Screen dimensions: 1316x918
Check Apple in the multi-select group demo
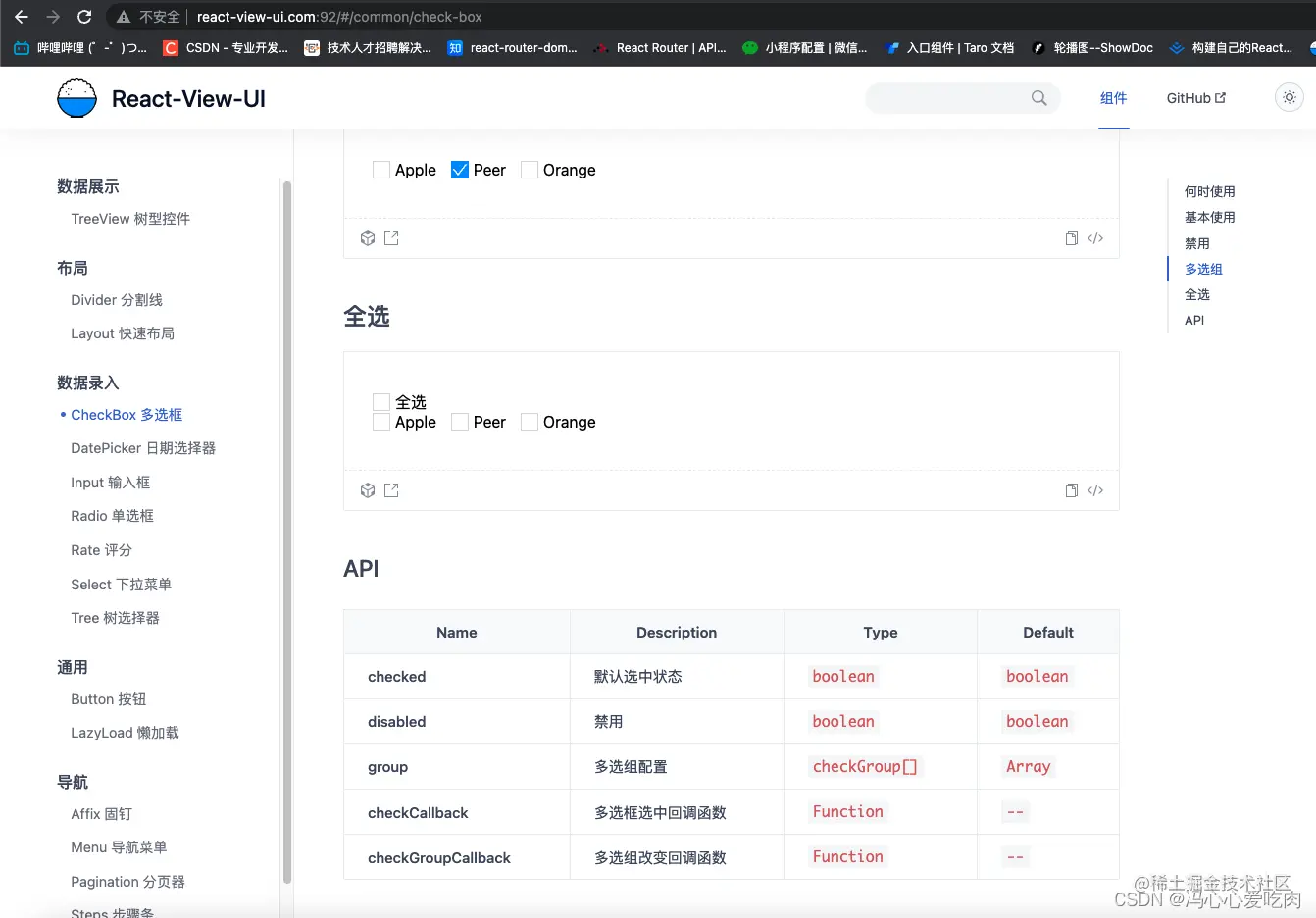[x=381, y=170]
